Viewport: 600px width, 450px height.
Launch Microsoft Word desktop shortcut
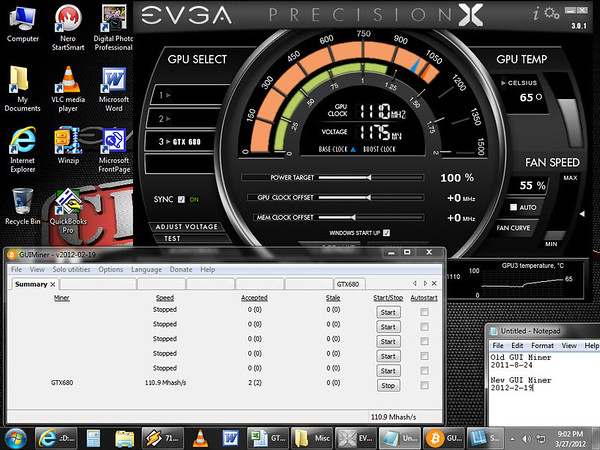coord(114,89)
